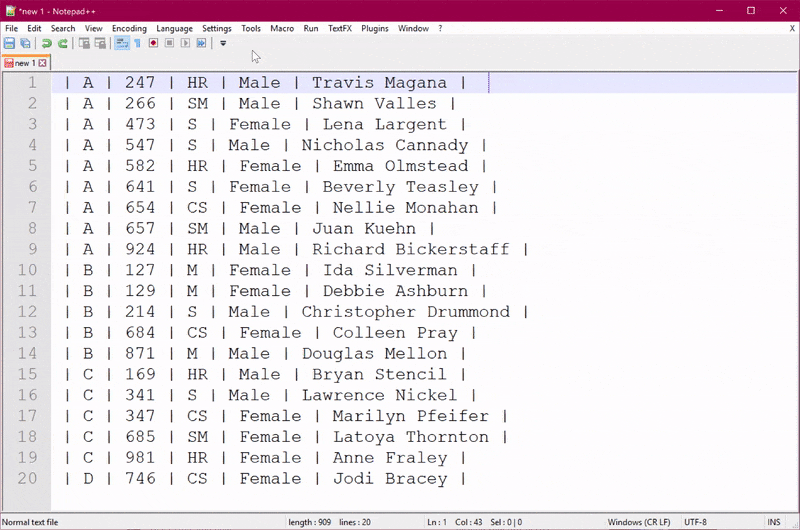800x530 pixels.
Task: Click the Undo arrow icon
Action: coord(46,44)
